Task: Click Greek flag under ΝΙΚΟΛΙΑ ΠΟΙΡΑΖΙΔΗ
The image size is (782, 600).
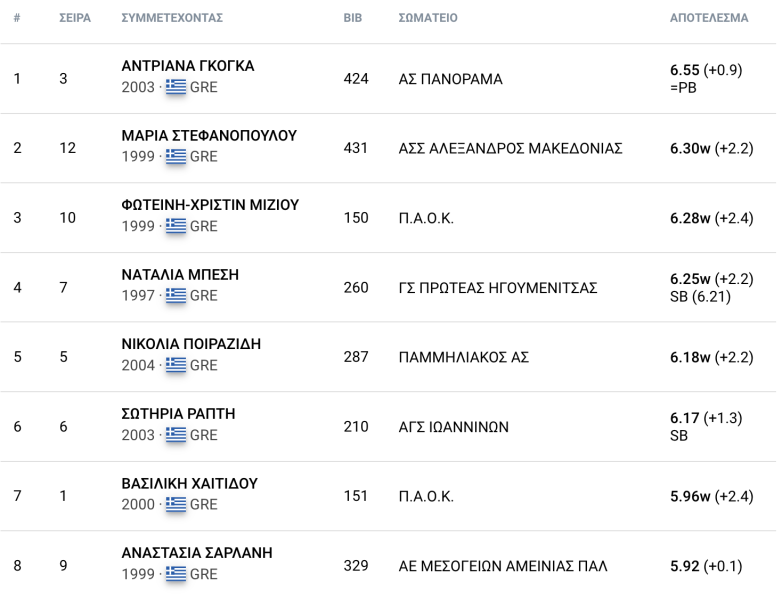Action: click(176, 365)
